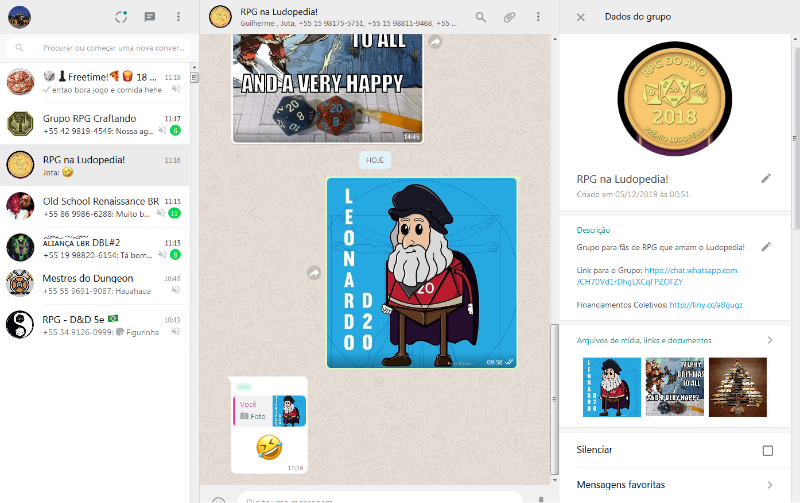The width and height of the screenshot is (800, 503).
Task: Open the chat.whatsapp.com group link
Action: coord(658,276)
